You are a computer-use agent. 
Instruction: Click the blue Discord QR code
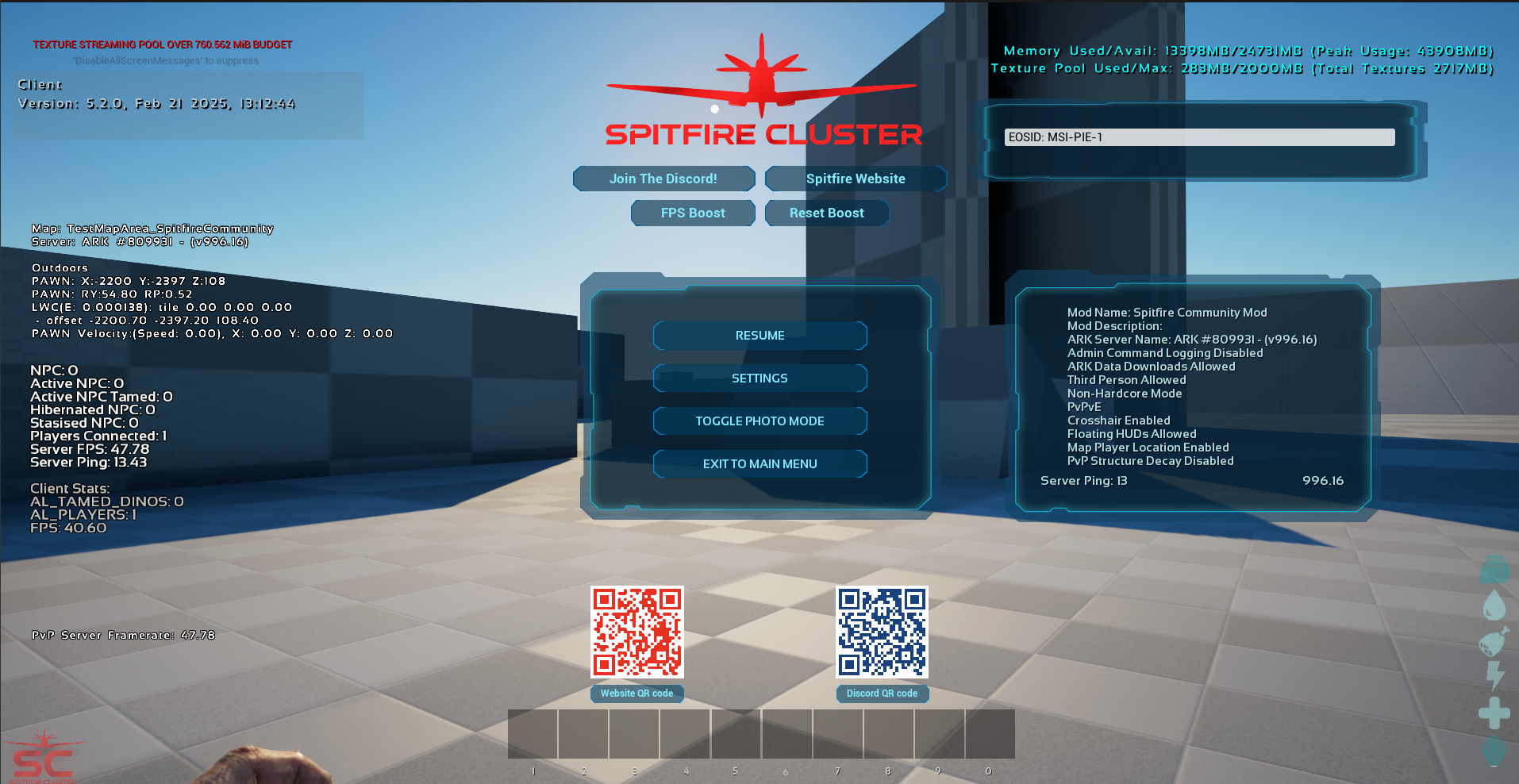point(883,632)
